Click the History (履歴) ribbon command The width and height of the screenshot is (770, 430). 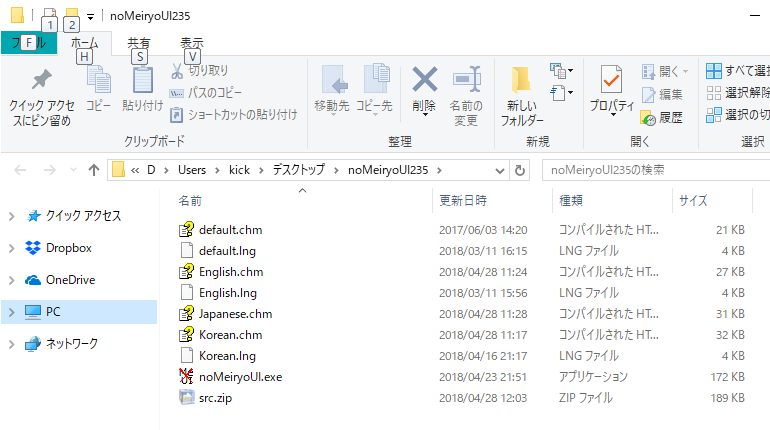point(661,118)
